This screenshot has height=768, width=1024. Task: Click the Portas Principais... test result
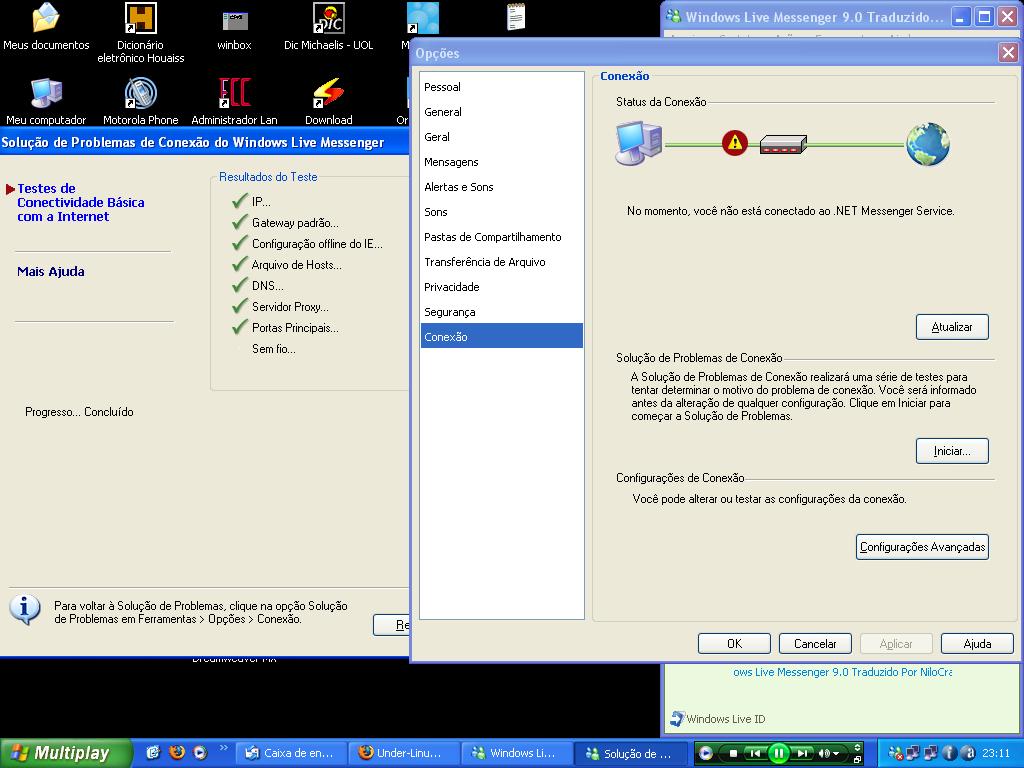click(295, 328)
